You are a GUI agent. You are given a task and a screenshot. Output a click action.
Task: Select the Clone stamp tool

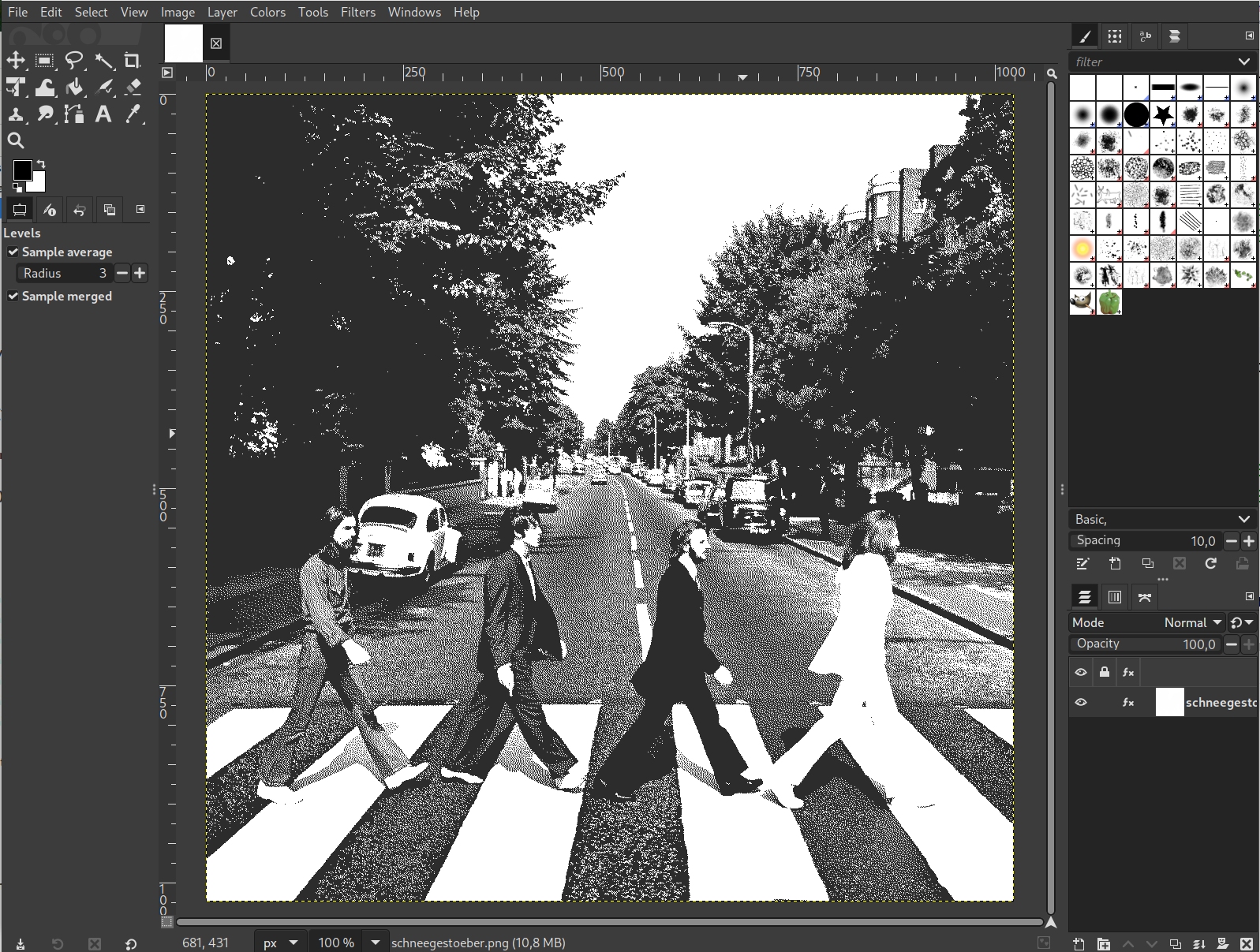point(16,114)
